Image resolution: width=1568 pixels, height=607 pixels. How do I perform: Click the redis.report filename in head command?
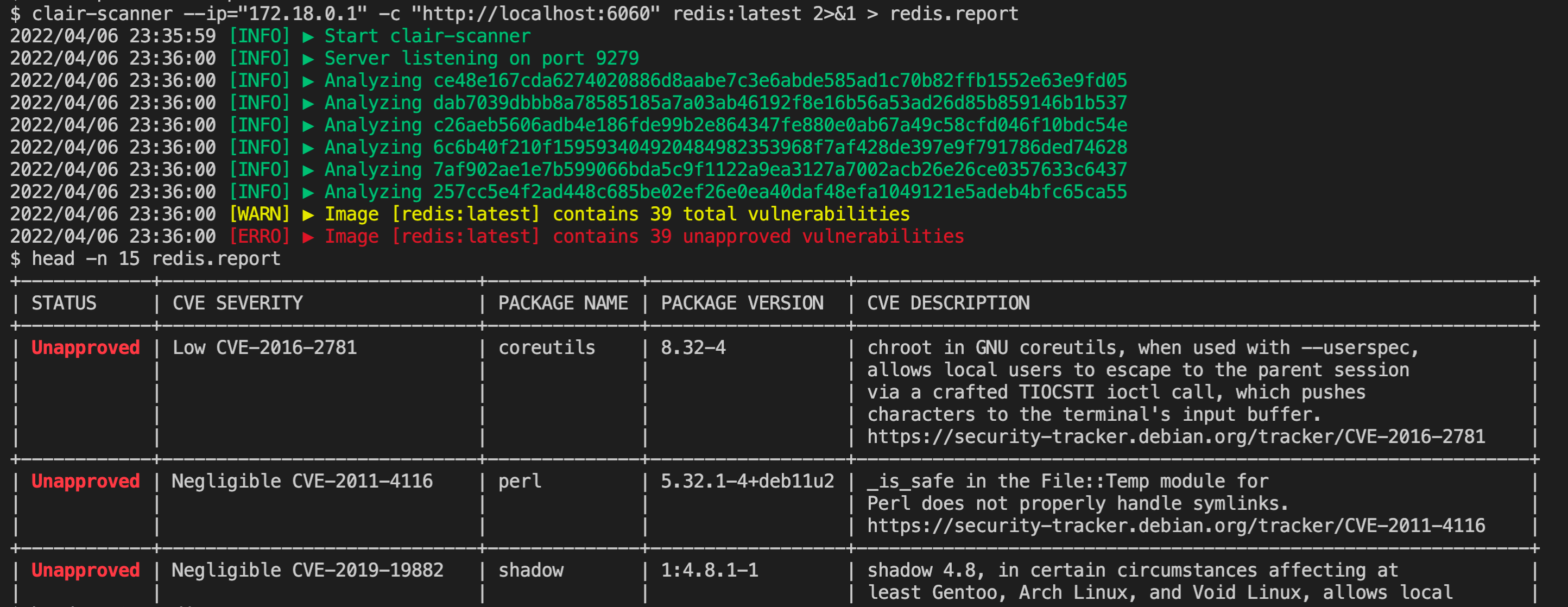(x=216, y=259)
